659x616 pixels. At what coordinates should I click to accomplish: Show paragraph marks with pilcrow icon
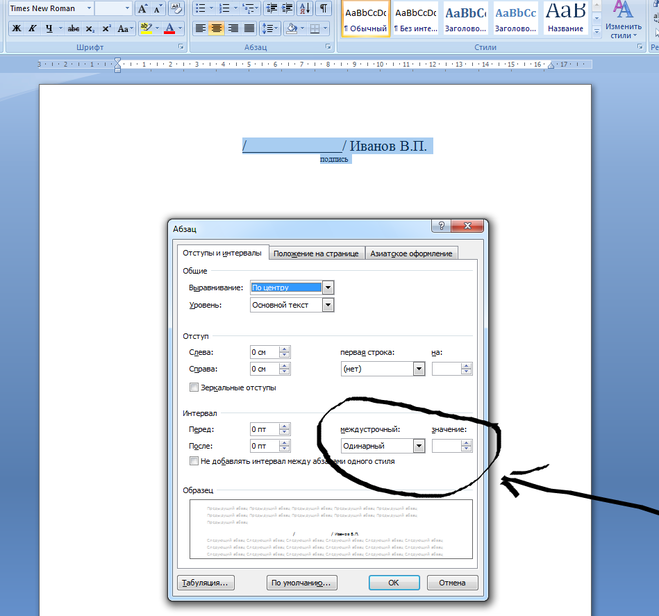[323, 8]
